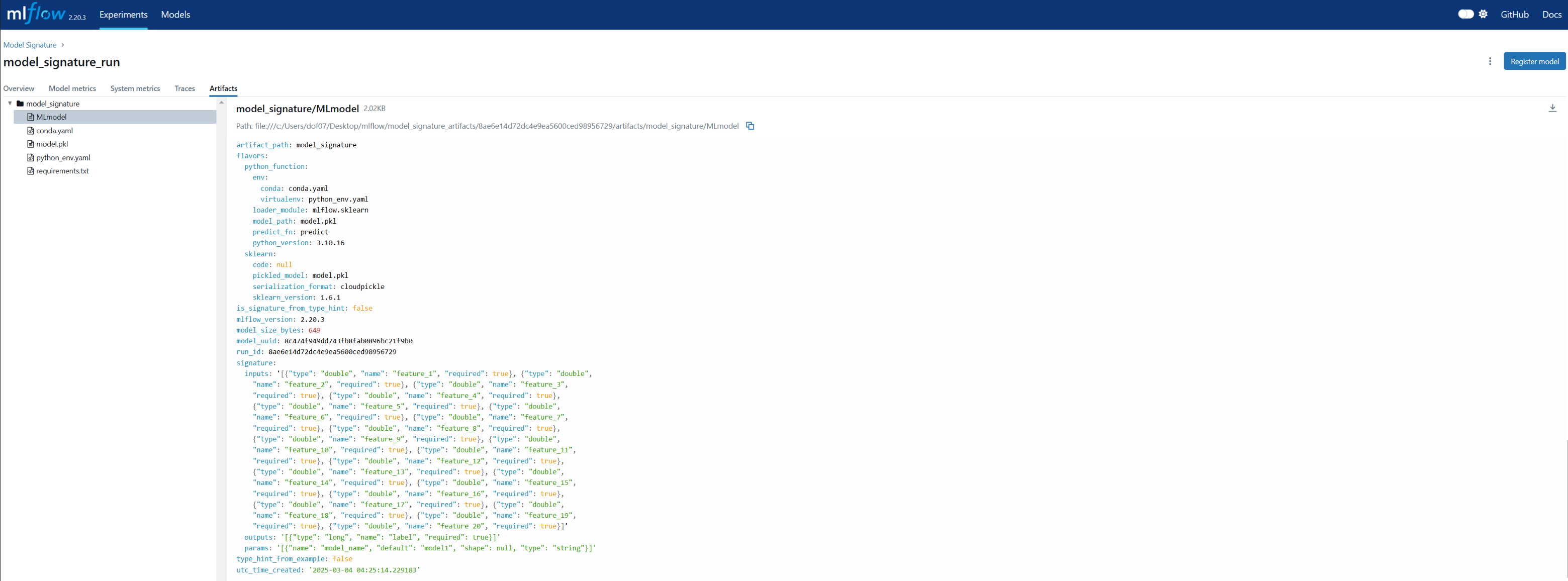
Task: Download the MLmodel artifact
Action: pos(1552,108)
